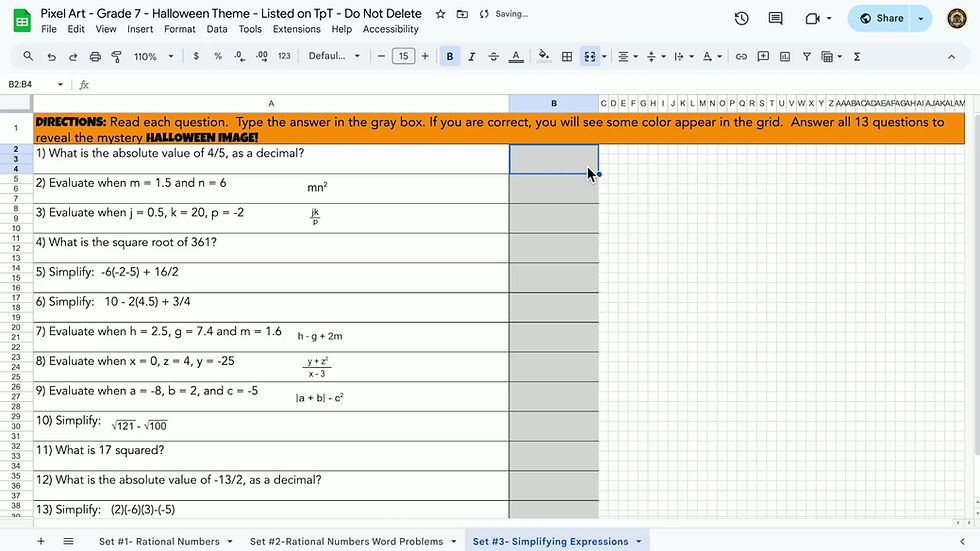This screenshot has height=551, width=980.
Task: Open the comments panel icon
Action: point(775,19)
